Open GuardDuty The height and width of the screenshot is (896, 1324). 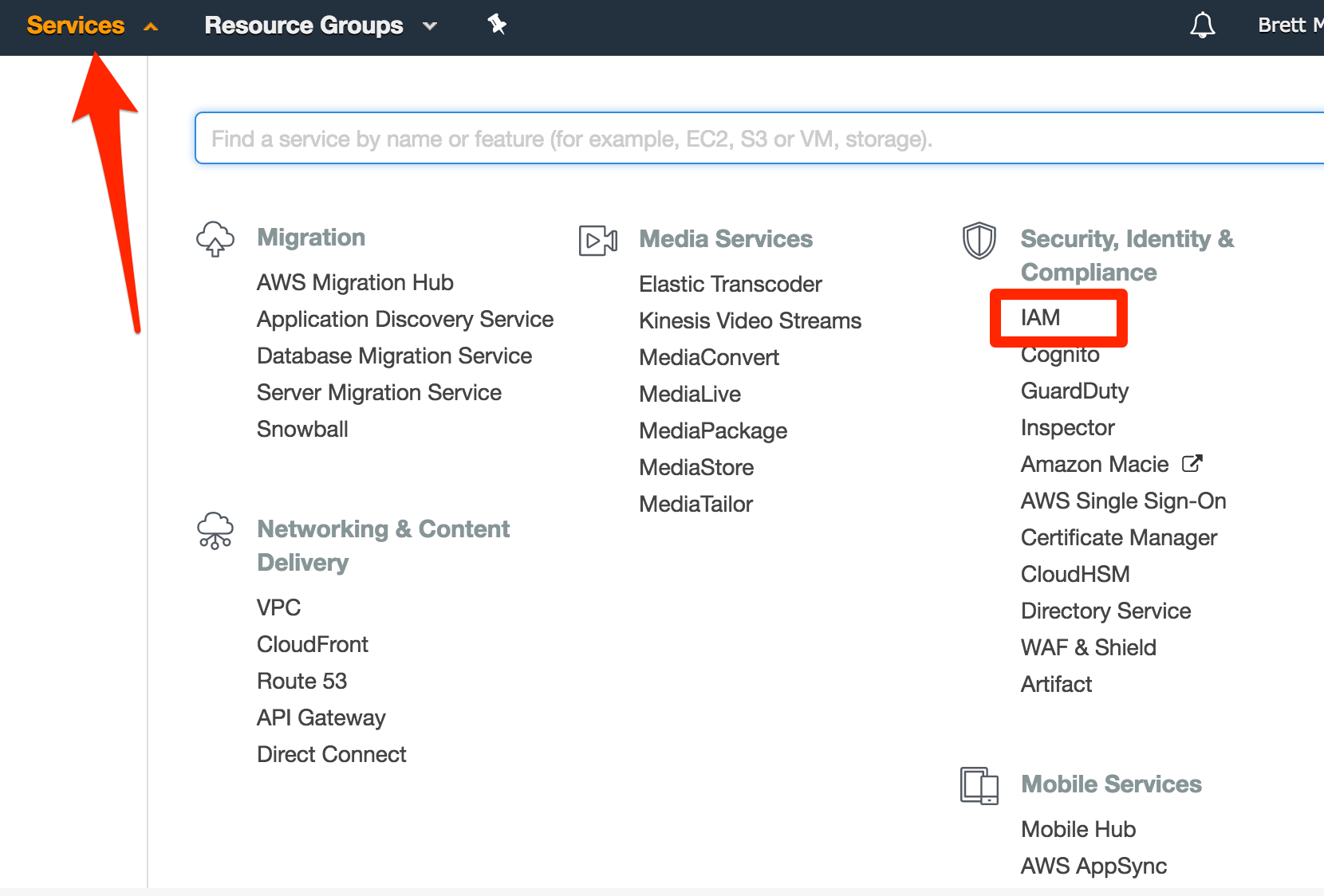click(x=1074, y=391)
